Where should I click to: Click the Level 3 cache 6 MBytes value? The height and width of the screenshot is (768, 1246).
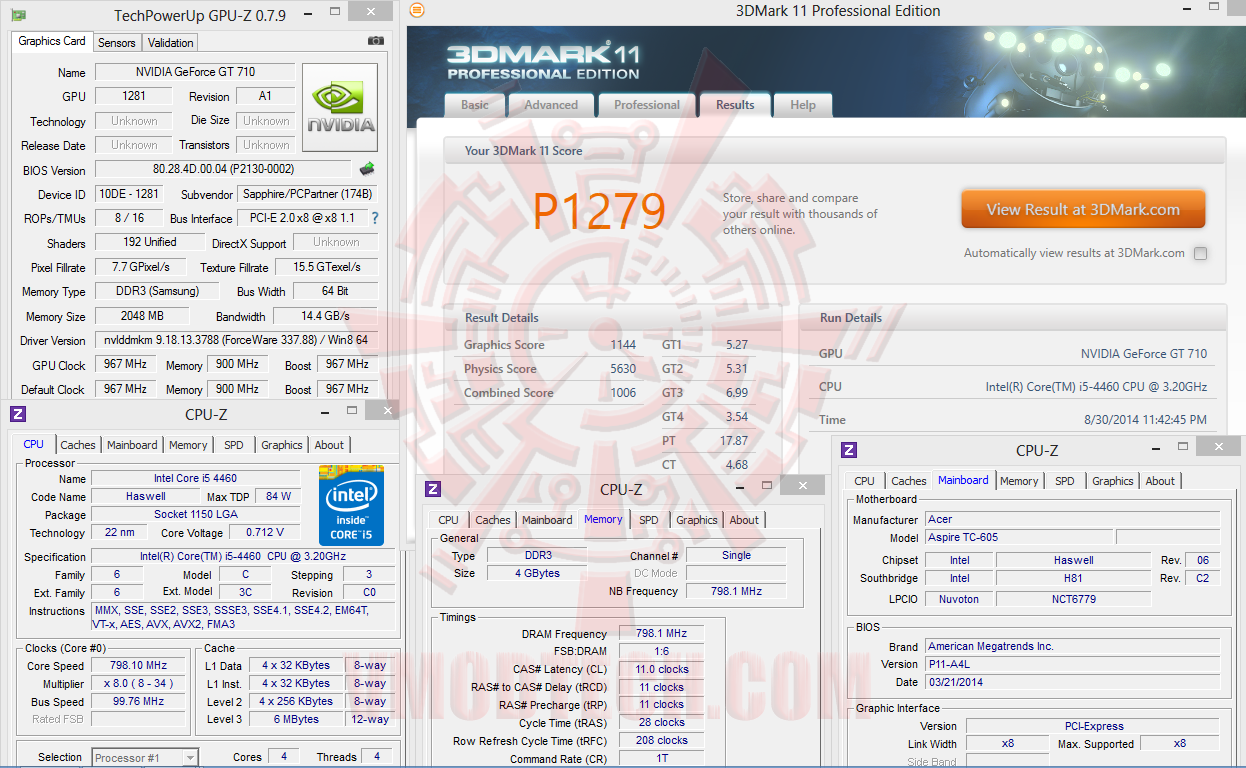pos(296,720)
